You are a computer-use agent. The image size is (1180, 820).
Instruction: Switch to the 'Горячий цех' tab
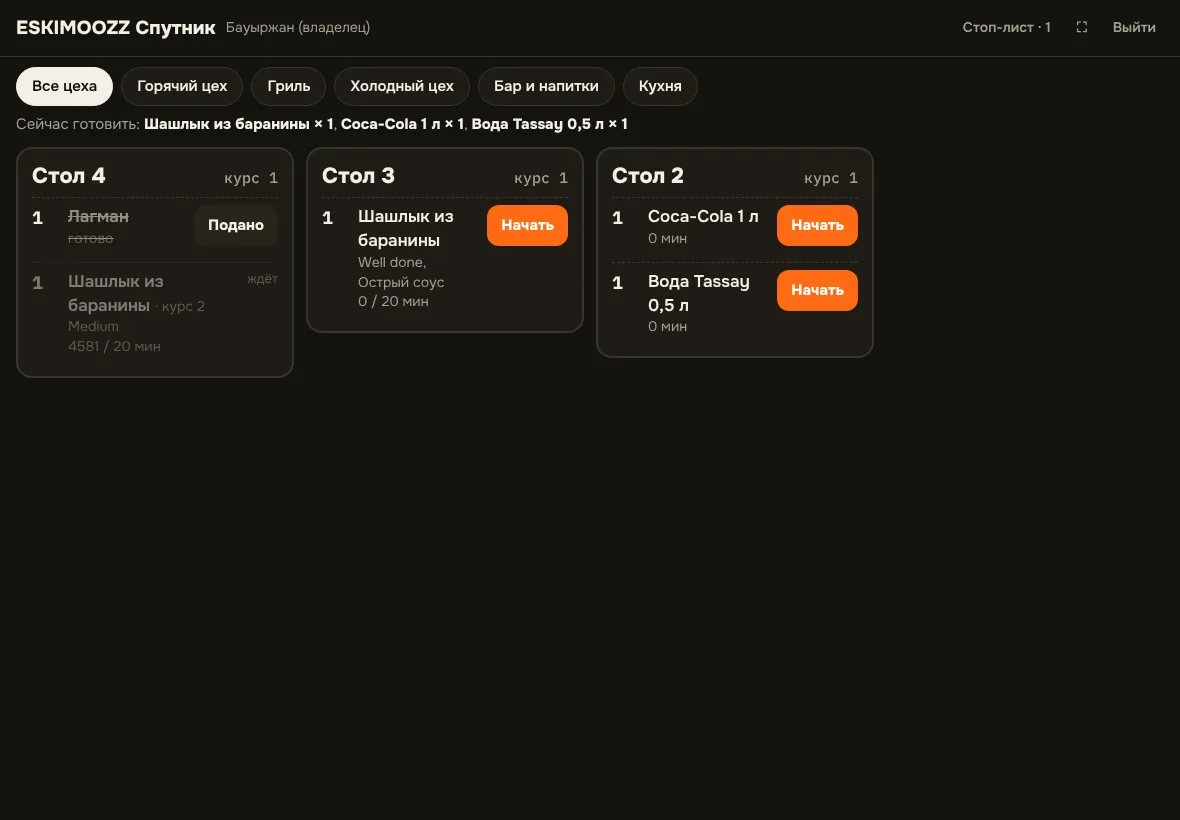tap(182, 87)
